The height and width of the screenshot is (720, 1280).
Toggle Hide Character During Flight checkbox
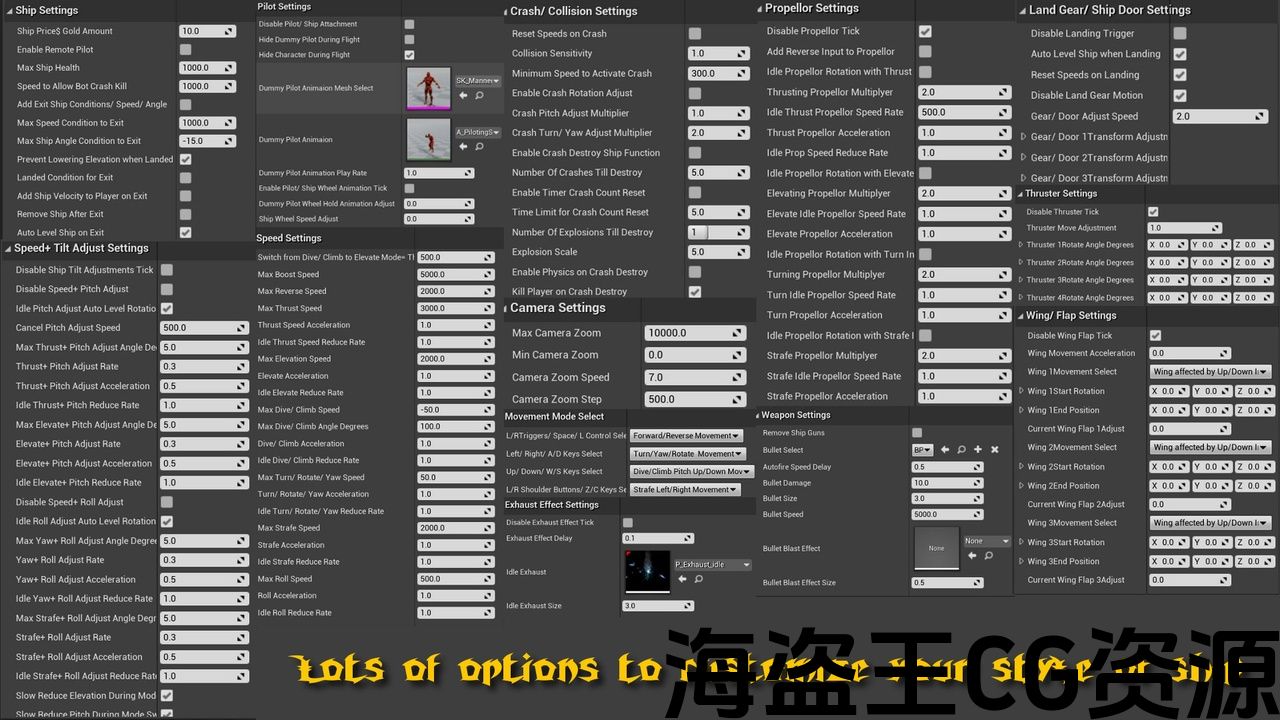[409, 55]
